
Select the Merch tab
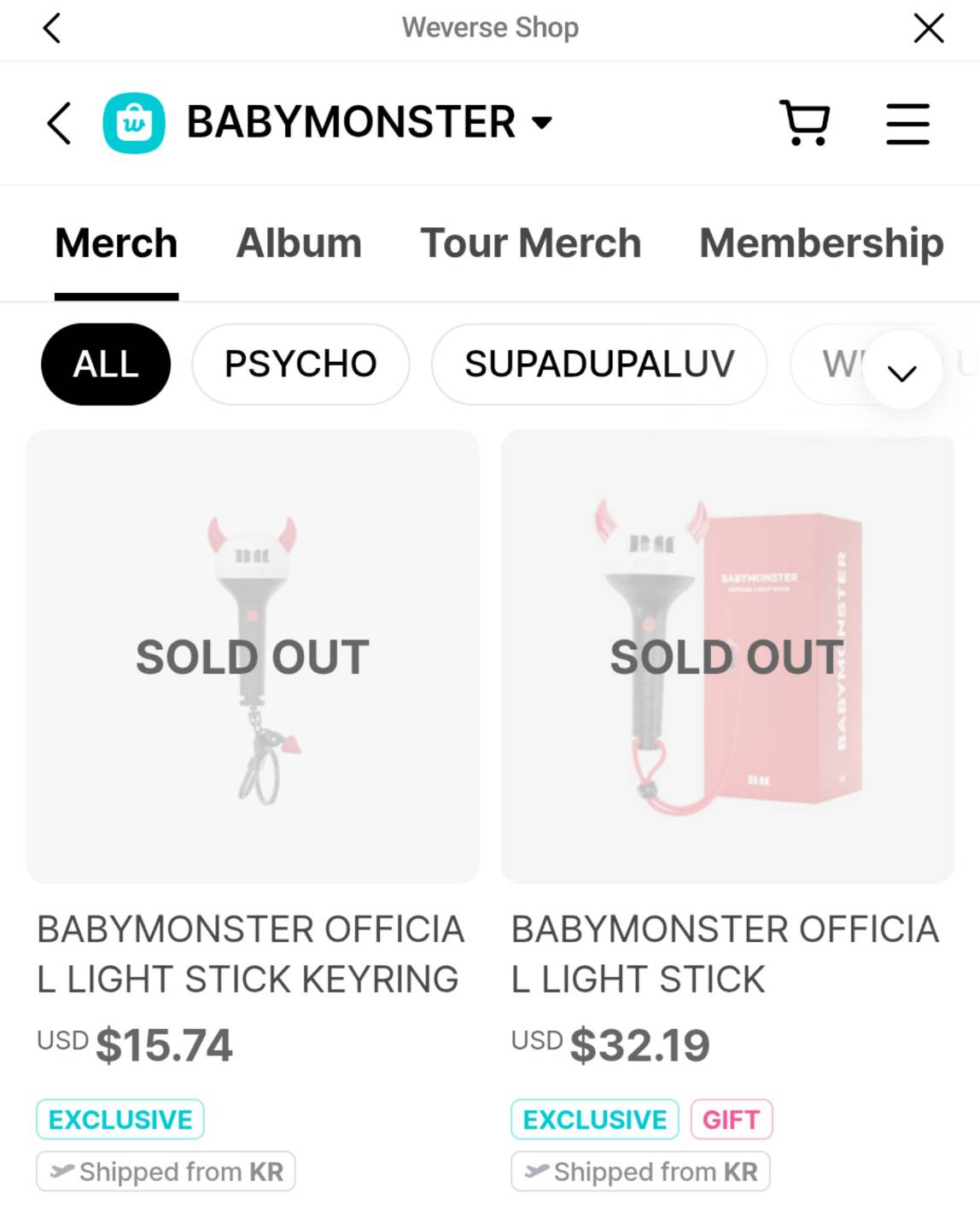click(116, 243)
